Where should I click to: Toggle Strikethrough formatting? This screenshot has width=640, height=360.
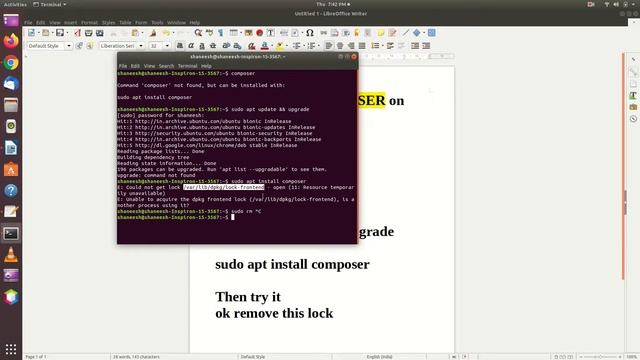(x=213, y=46)
